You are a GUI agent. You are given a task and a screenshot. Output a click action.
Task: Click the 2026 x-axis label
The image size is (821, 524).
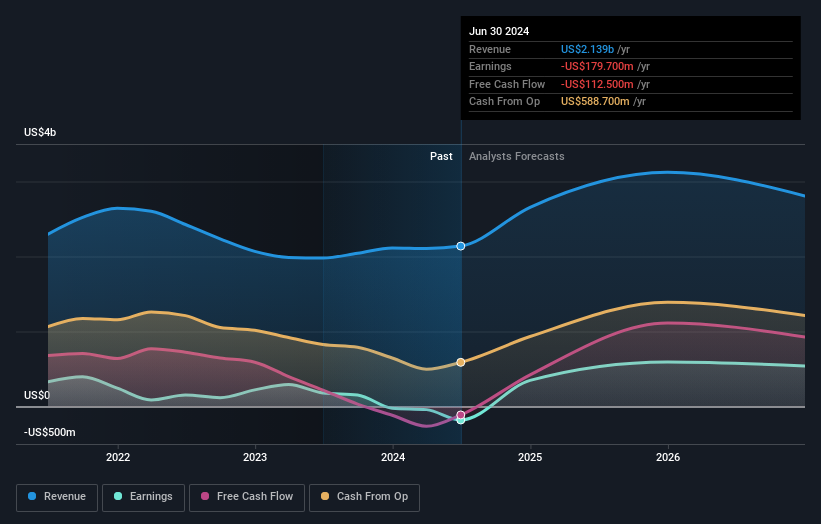point(668,457)
